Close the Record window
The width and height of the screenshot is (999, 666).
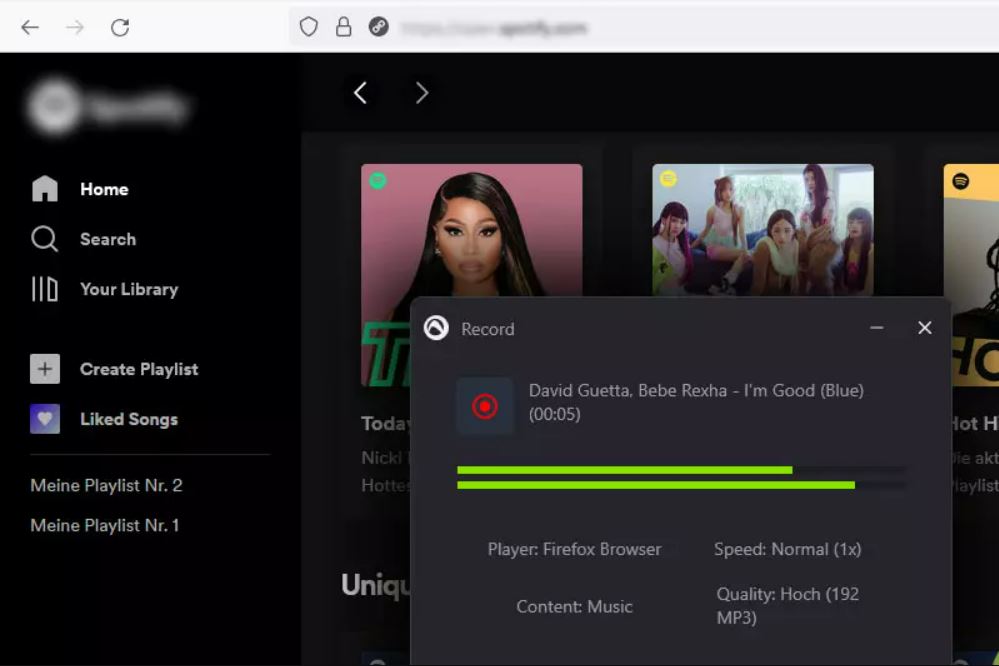[x=924, y=328]
